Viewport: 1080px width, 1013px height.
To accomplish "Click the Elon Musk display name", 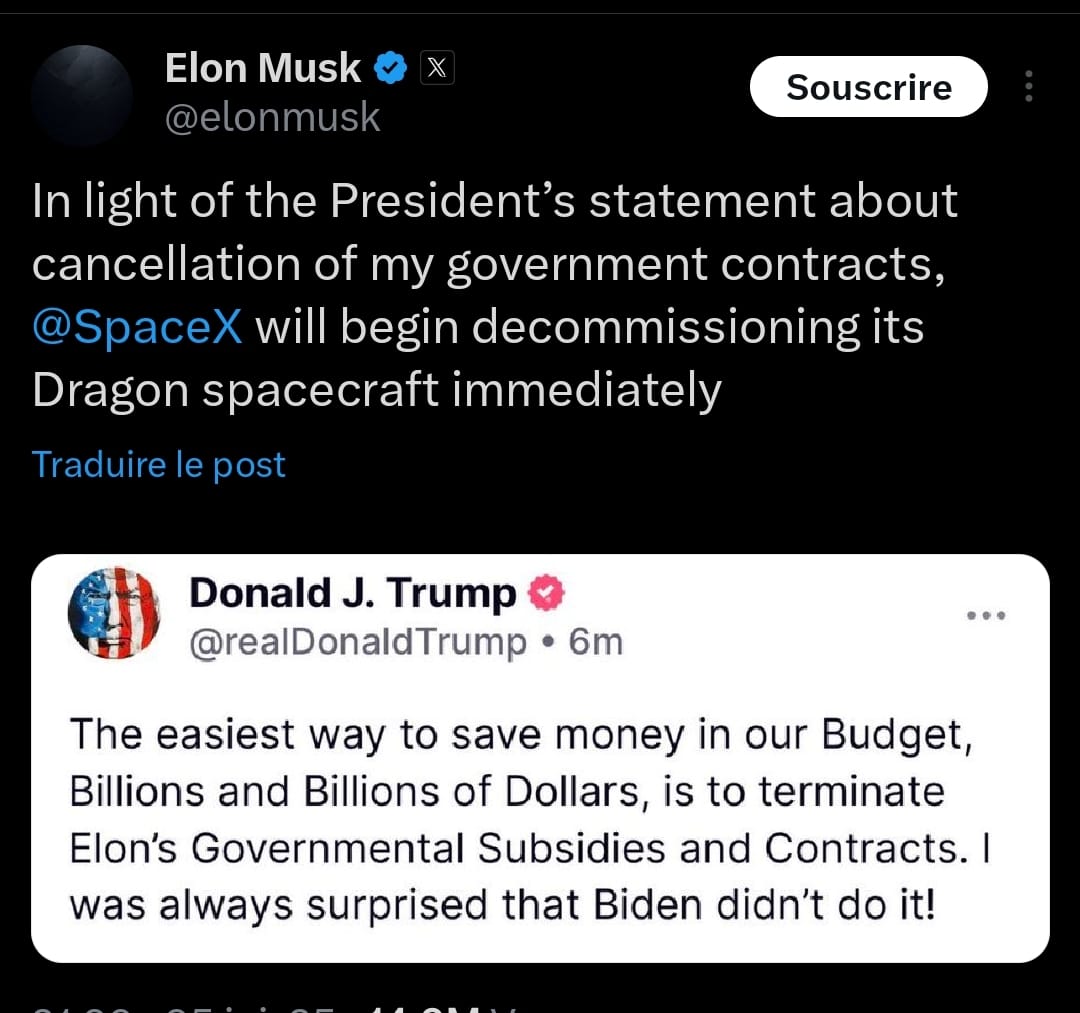I will point(262,68).
